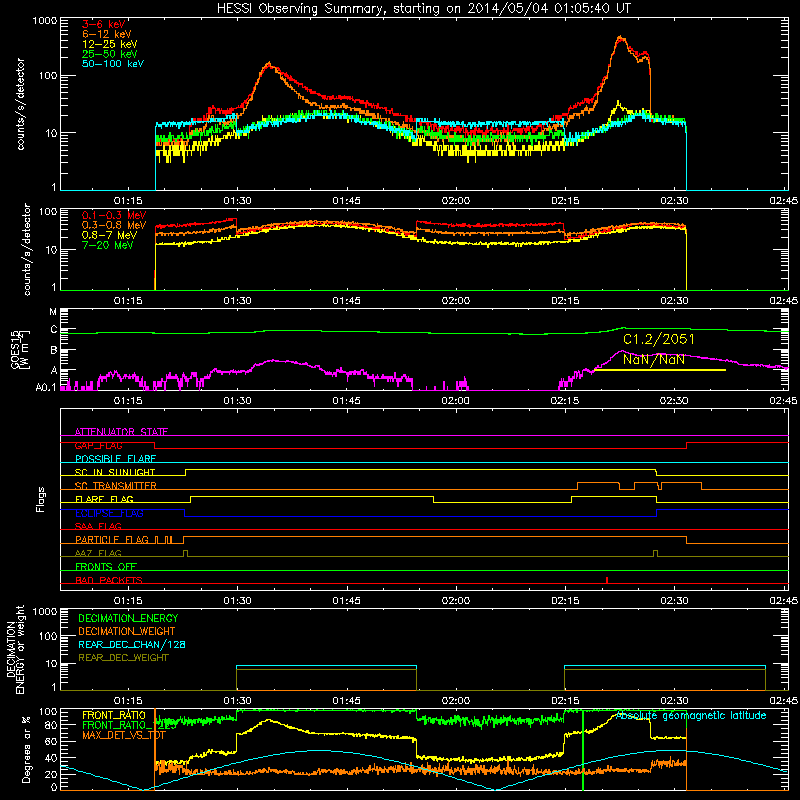Click the 'REAR_DEC_WEIGHT' legend label
Screen dimensions: 800x800
coord(123,658)
